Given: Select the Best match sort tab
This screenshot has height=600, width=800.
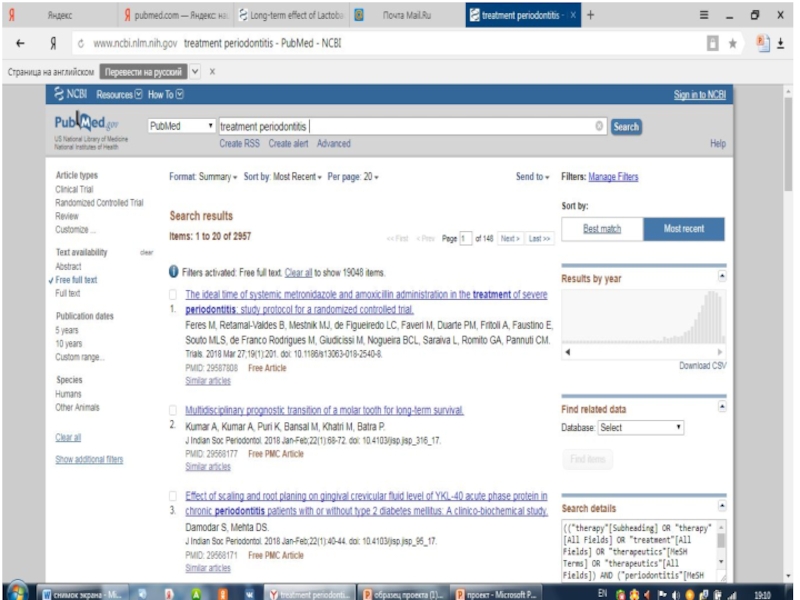Looking at the screenshot, I should (602, 229).
